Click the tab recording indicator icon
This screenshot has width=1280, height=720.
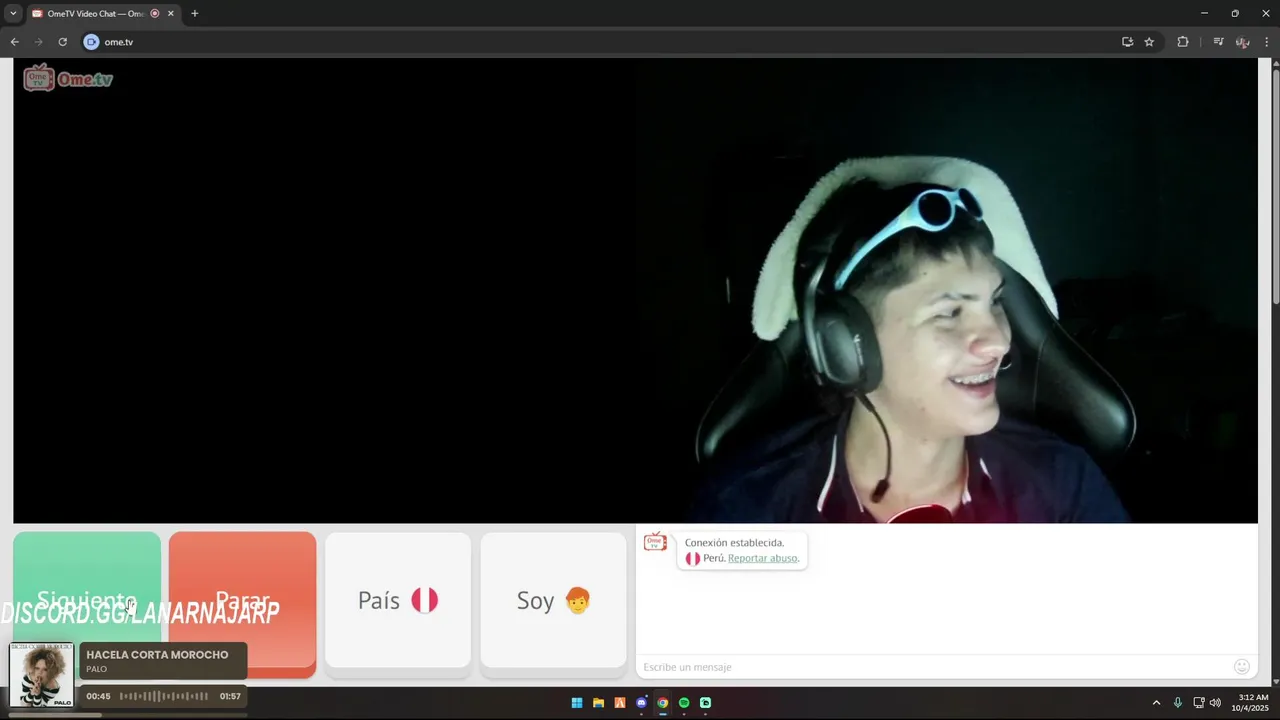pos(154,14)
